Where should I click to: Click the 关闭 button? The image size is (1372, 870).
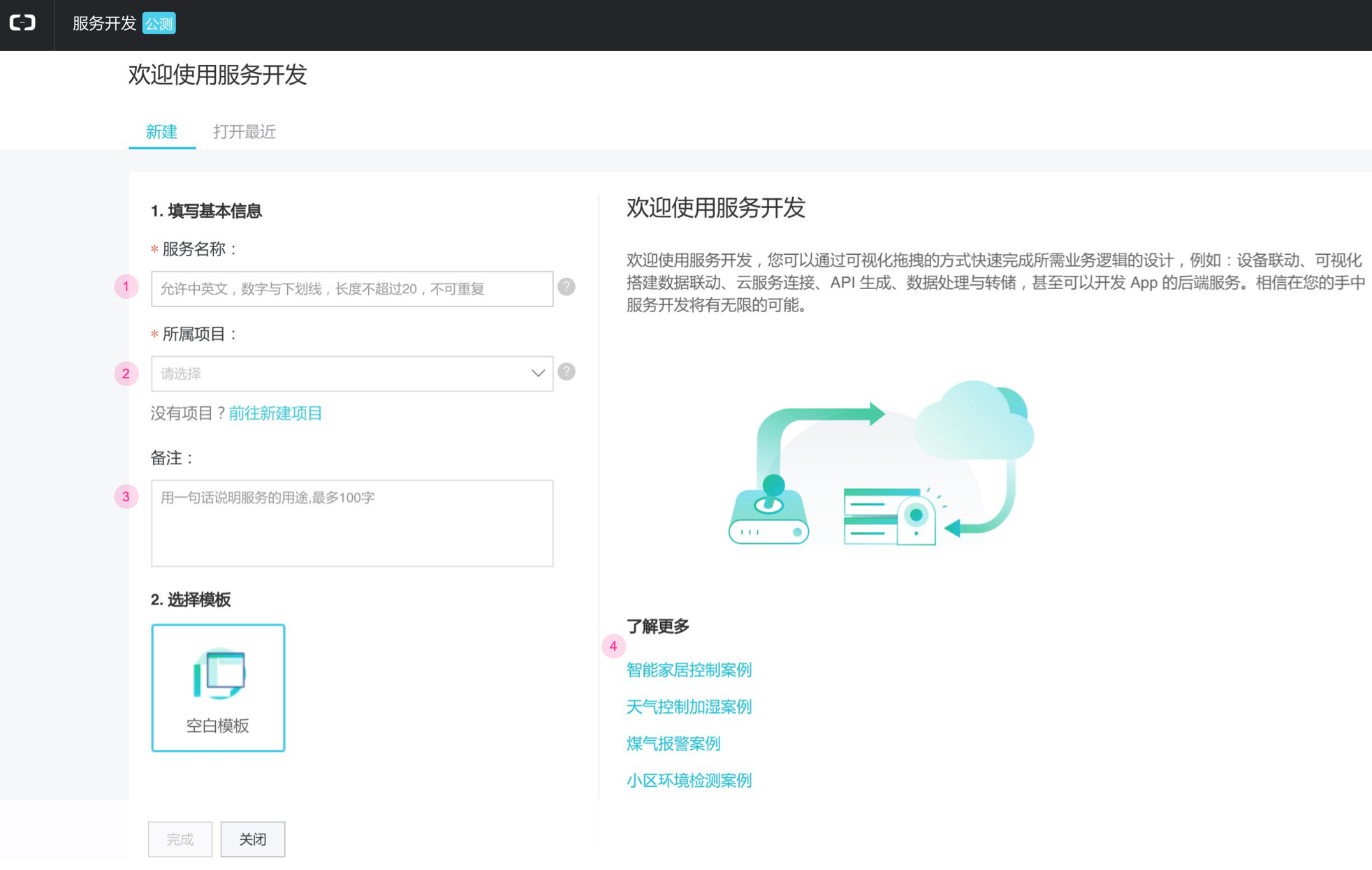(253, 839)
